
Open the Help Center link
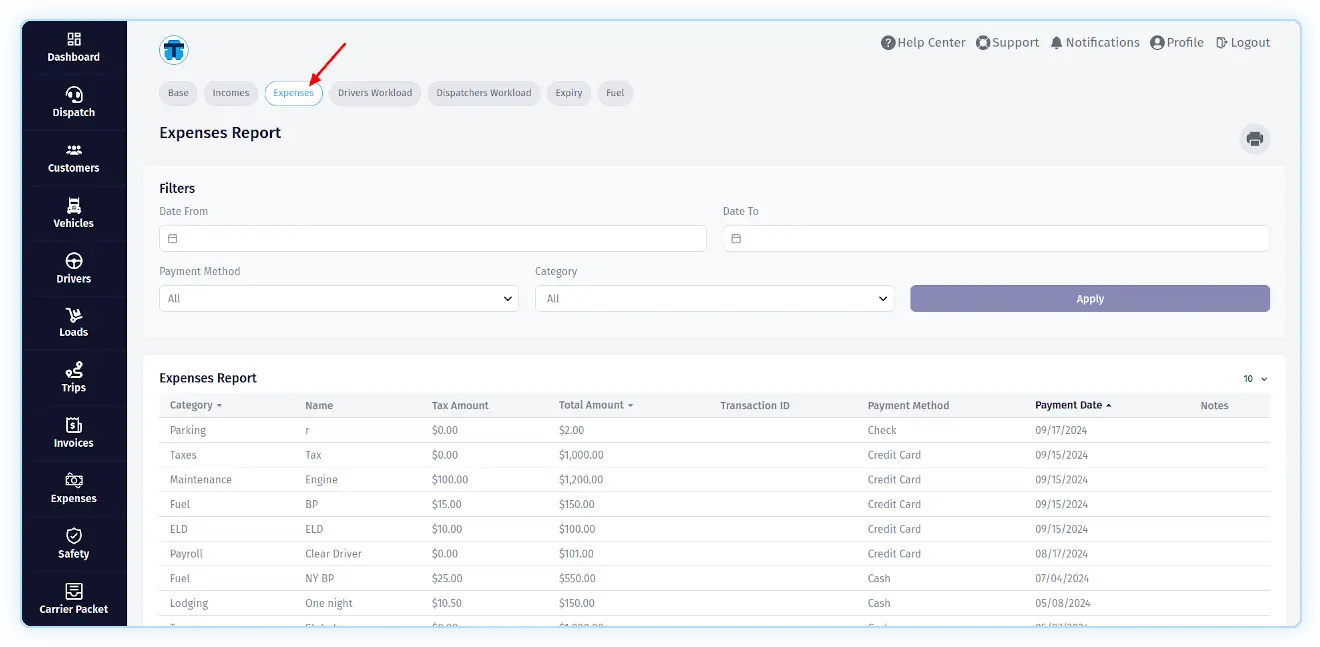923,43
